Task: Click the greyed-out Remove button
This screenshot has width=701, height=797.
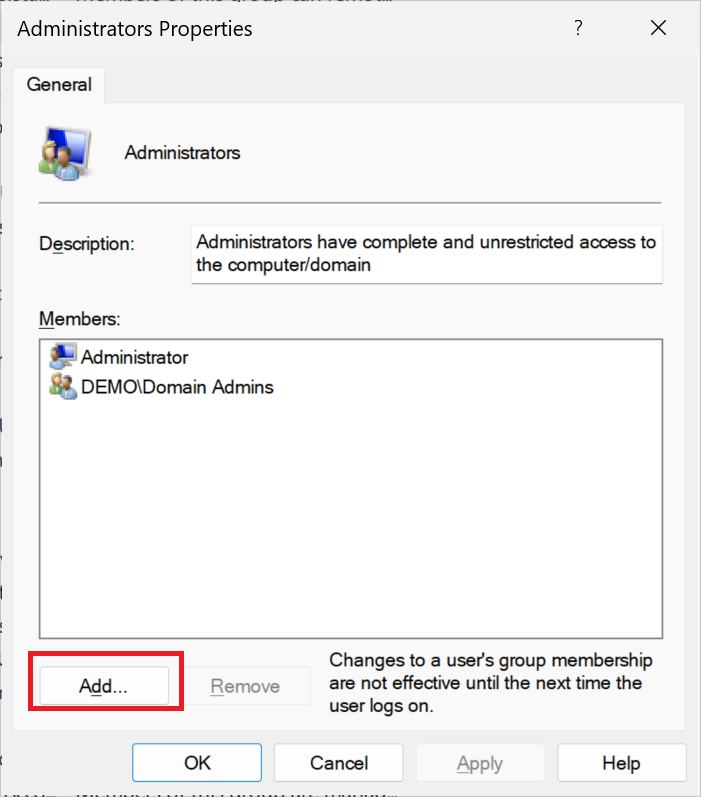Action: click(x=246, y=686)
